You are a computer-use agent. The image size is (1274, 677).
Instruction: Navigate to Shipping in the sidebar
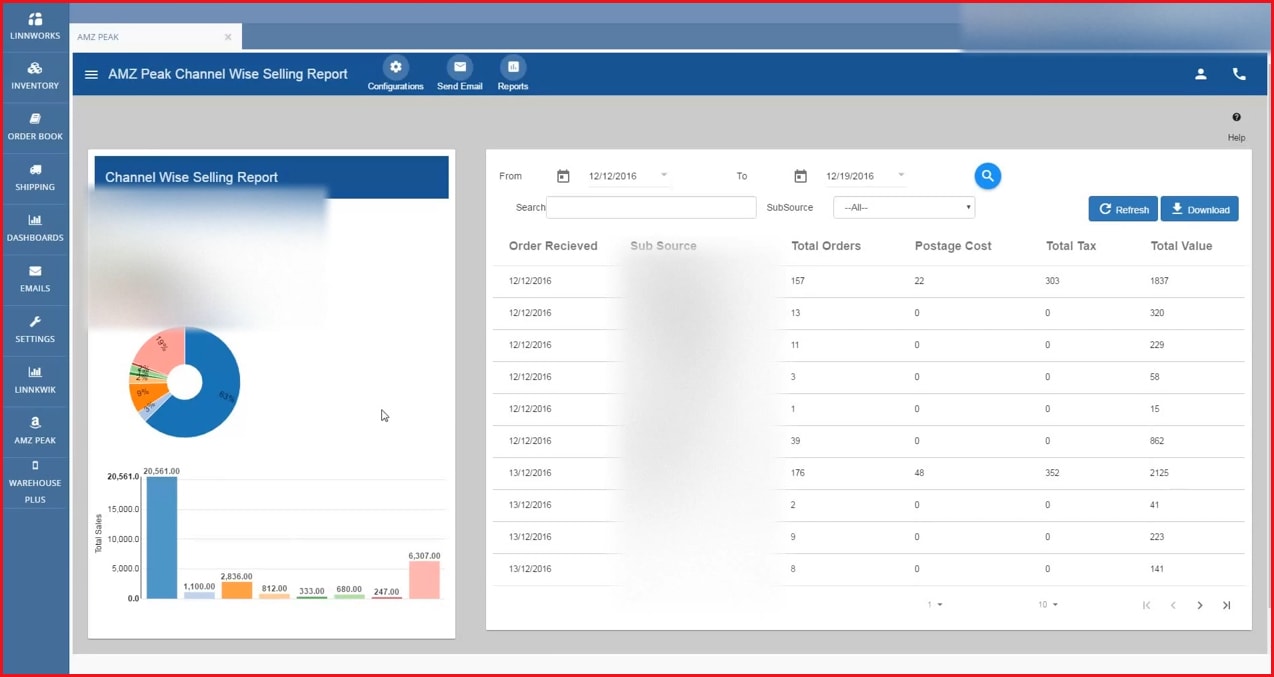pyautogui.click(x=35, y=178)
